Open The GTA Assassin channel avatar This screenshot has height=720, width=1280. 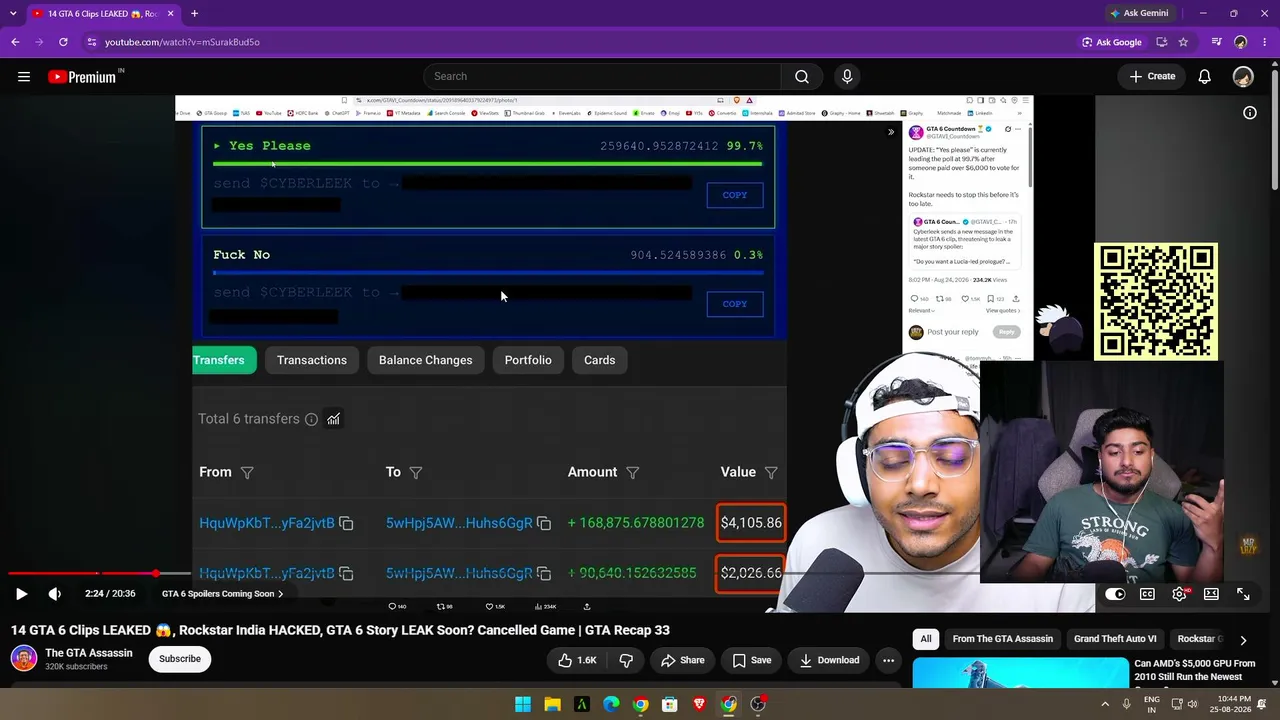pyautogui.click(x=23, y=659)
